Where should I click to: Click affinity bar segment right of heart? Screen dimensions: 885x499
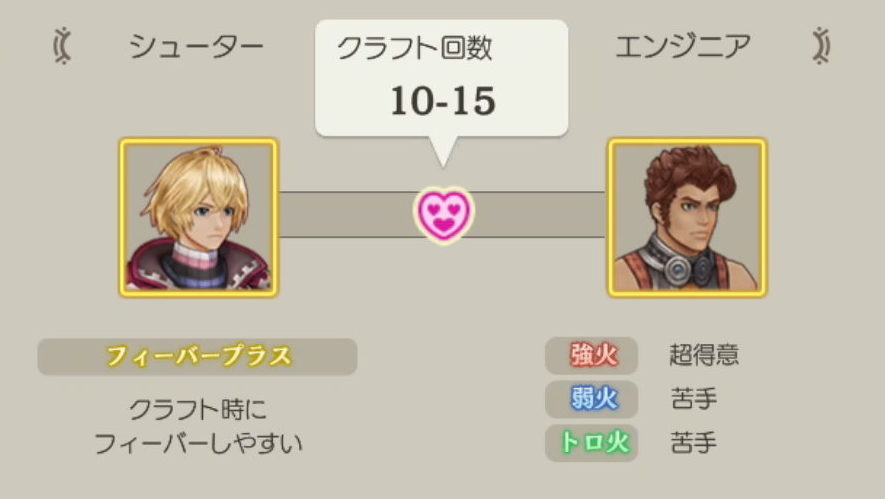click(540, 215)
